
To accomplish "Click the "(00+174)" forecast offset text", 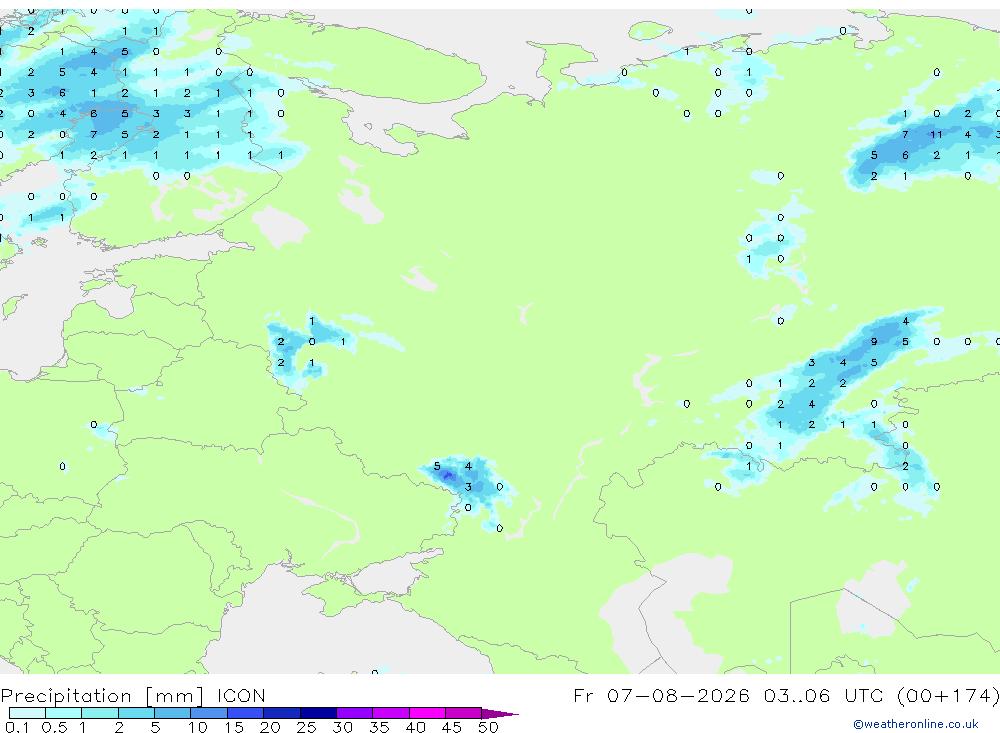I will [948, 695].
